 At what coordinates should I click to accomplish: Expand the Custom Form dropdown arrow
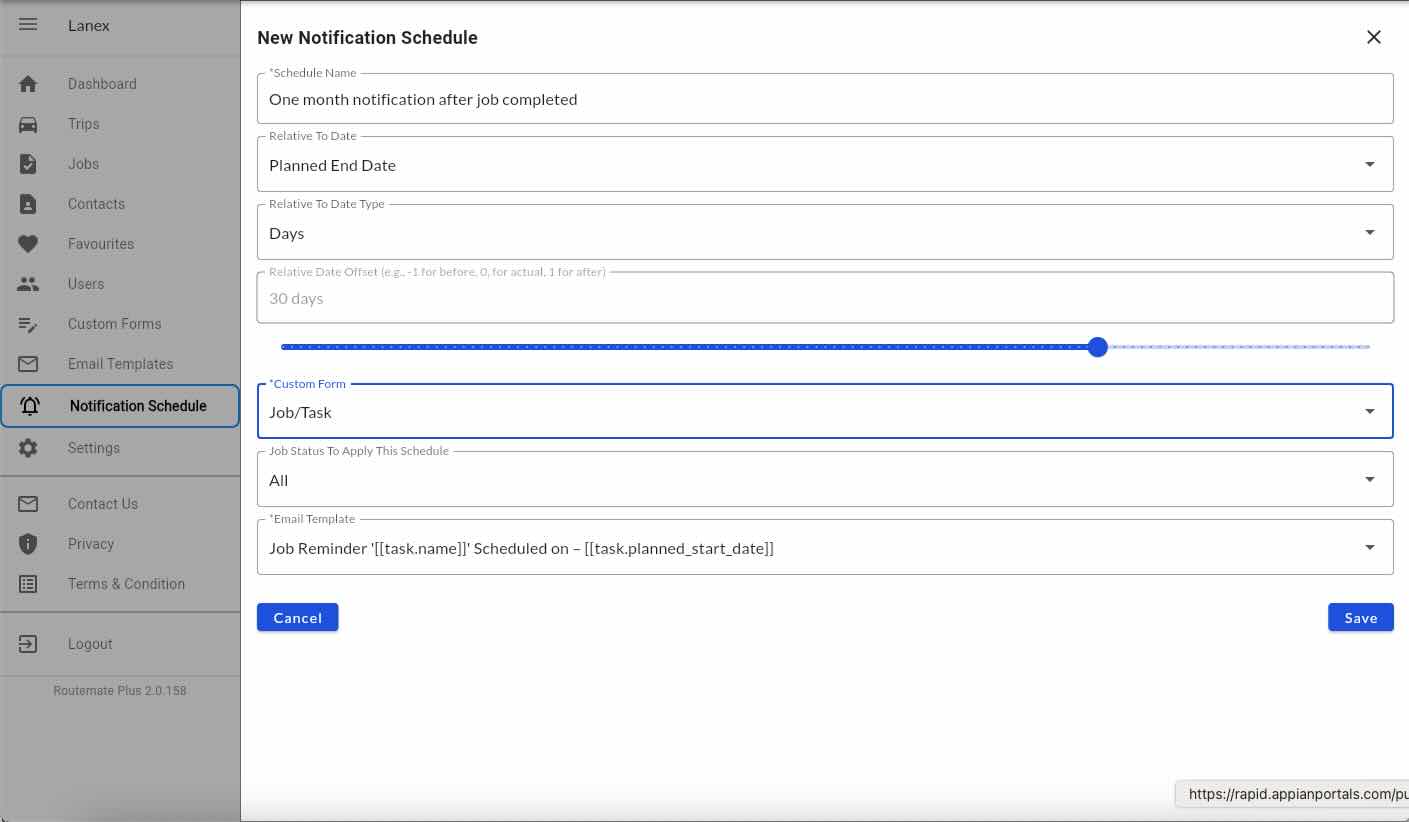click(1370, 411)
